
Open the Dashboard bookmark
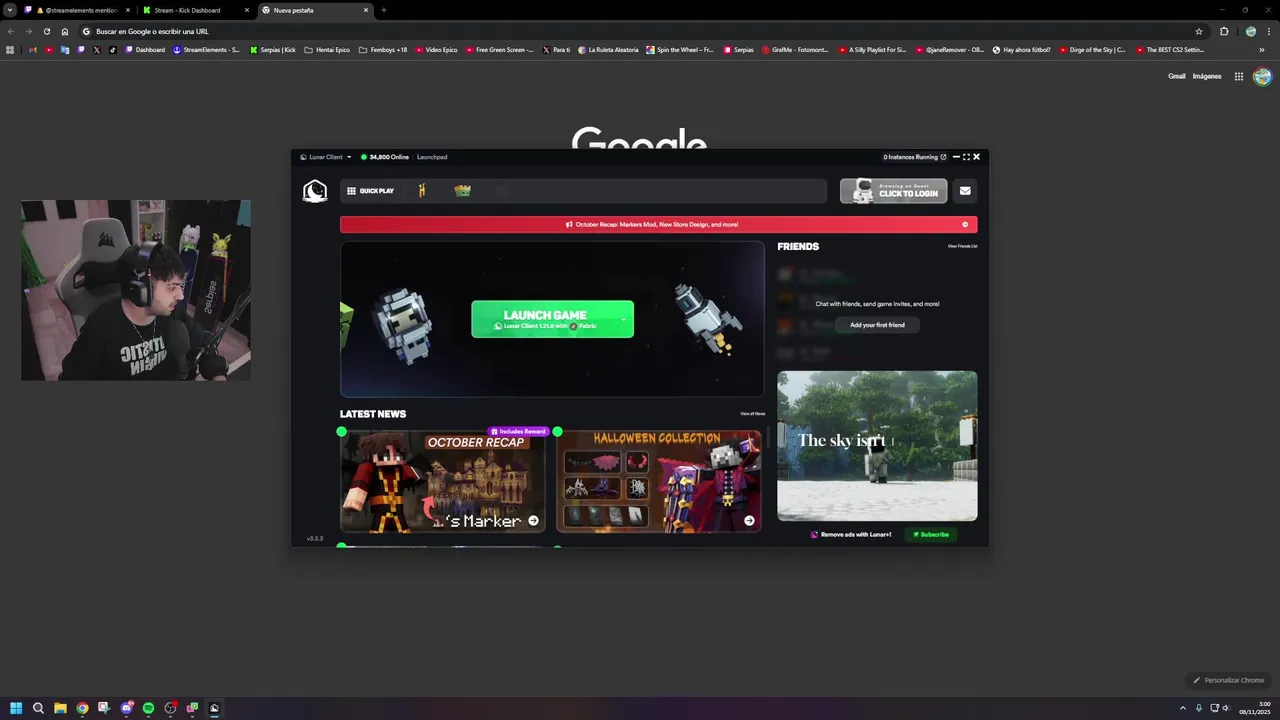tap(145, 50)
